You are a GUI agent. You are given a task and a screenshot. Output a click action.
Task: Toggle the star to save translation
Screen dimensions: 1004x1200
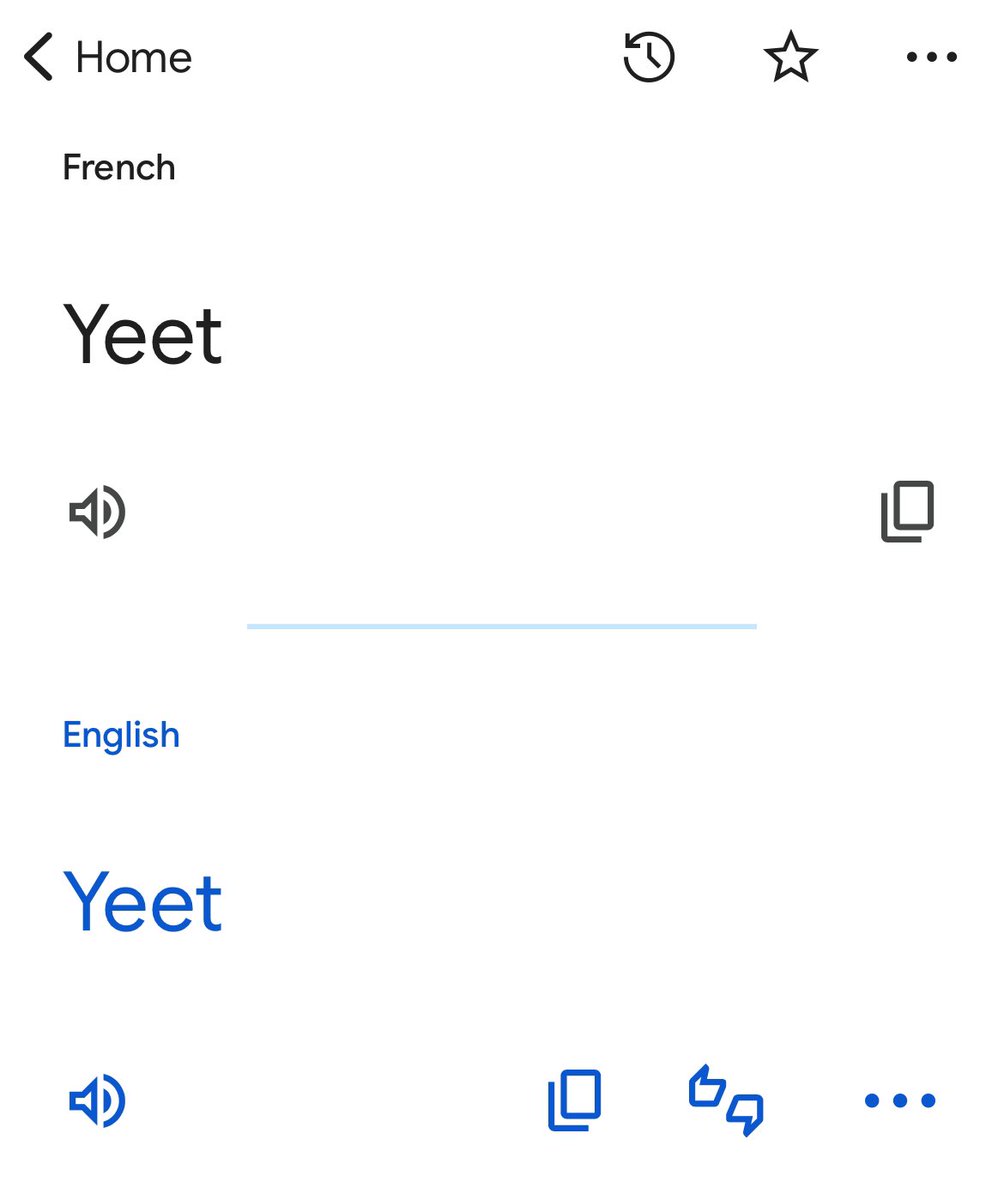790,57
